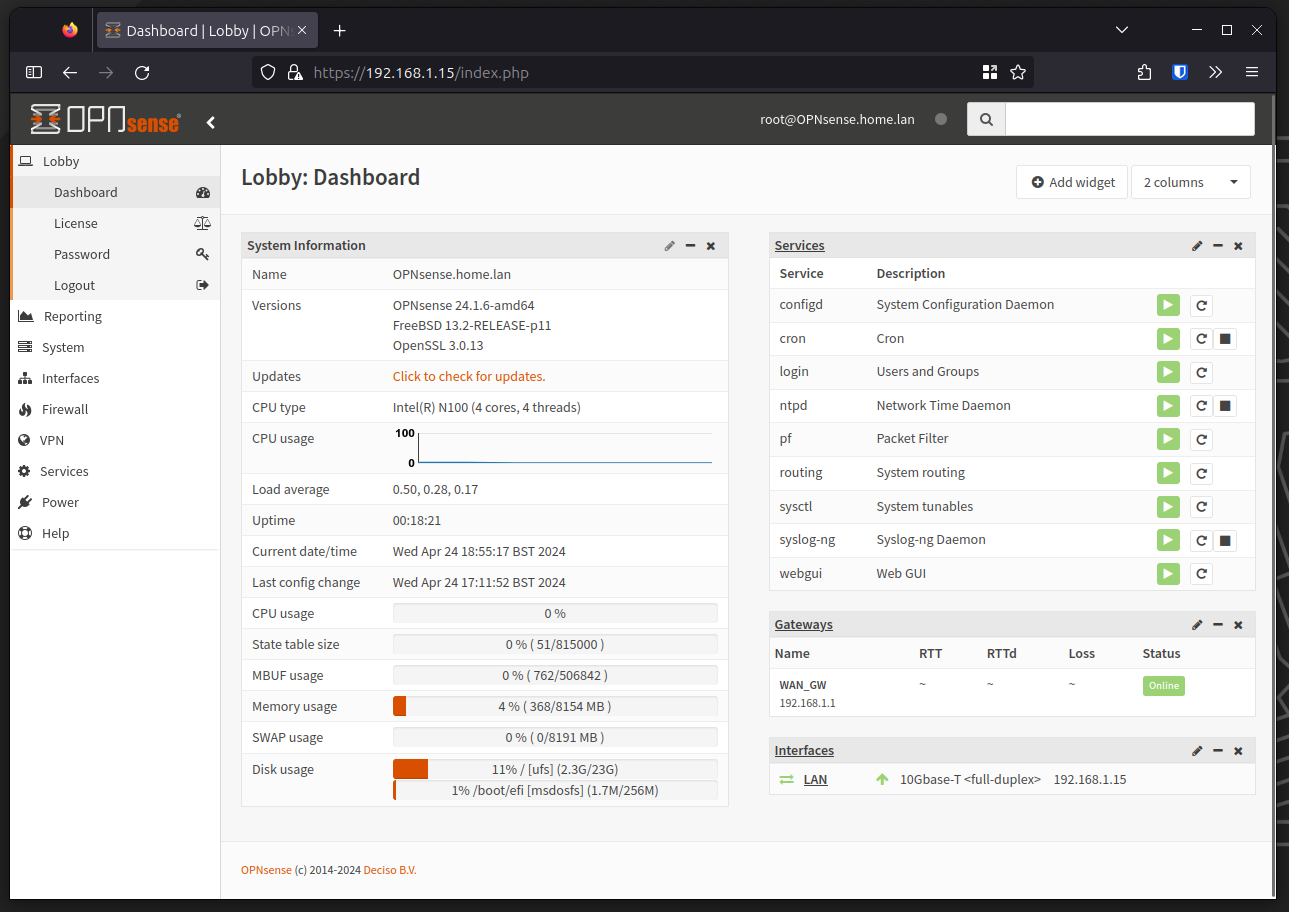This screenshot has width=1289, height=912.
Task: Open Firefox application menu
Action: 1252,72
